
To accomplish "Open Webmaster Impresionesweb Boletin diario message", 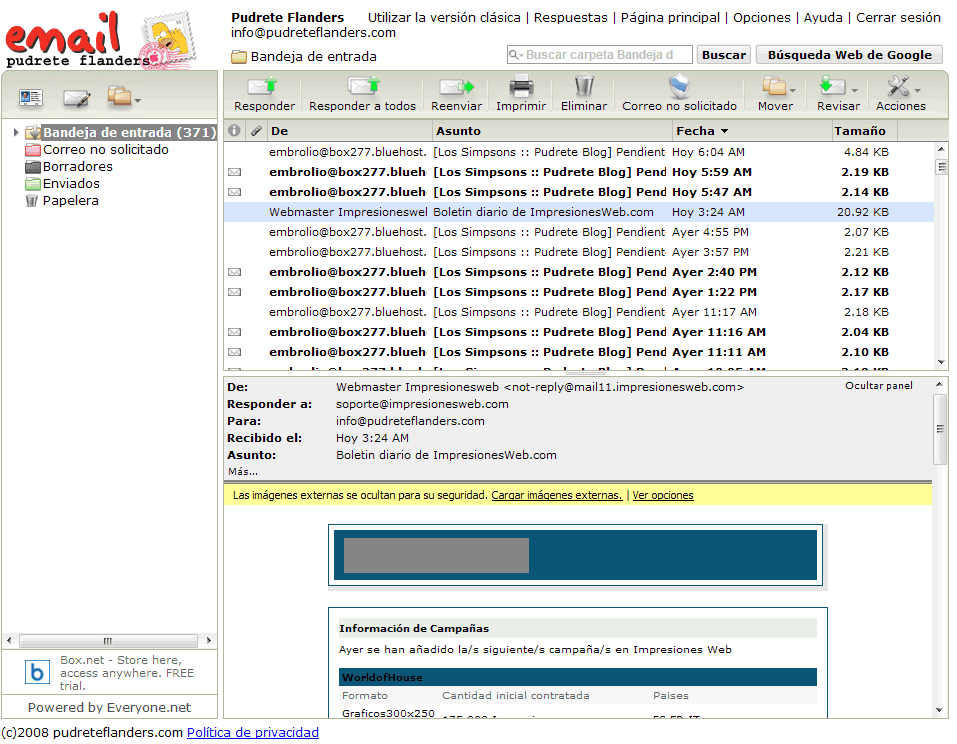I will click(x=579, y=212).
